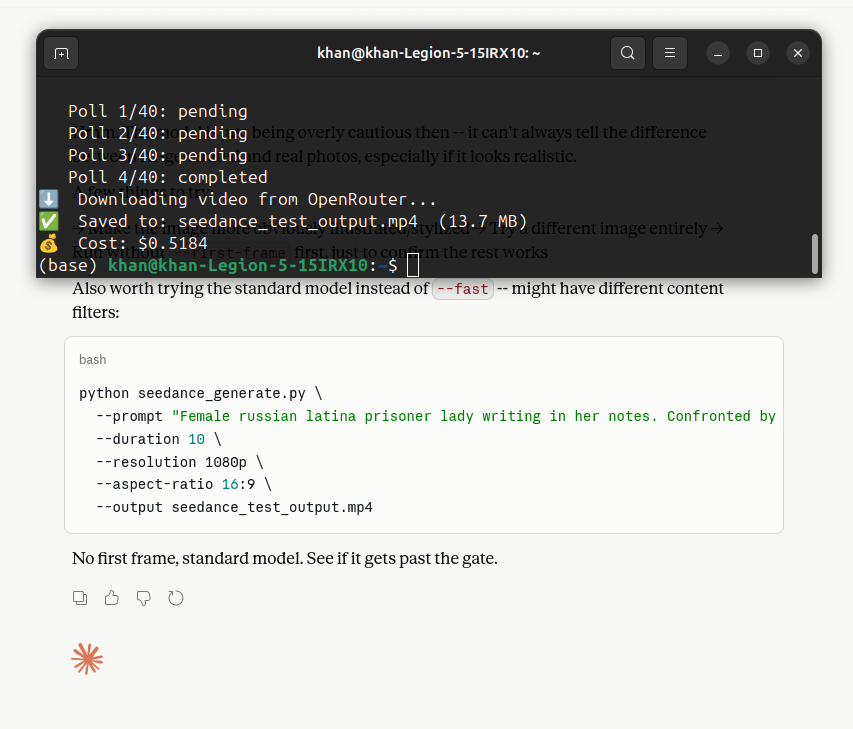This screenshot has width=853, height=729.
Task: Open the terminal hamburger menu
Action: pyautogui.click(x=670, y=53)
